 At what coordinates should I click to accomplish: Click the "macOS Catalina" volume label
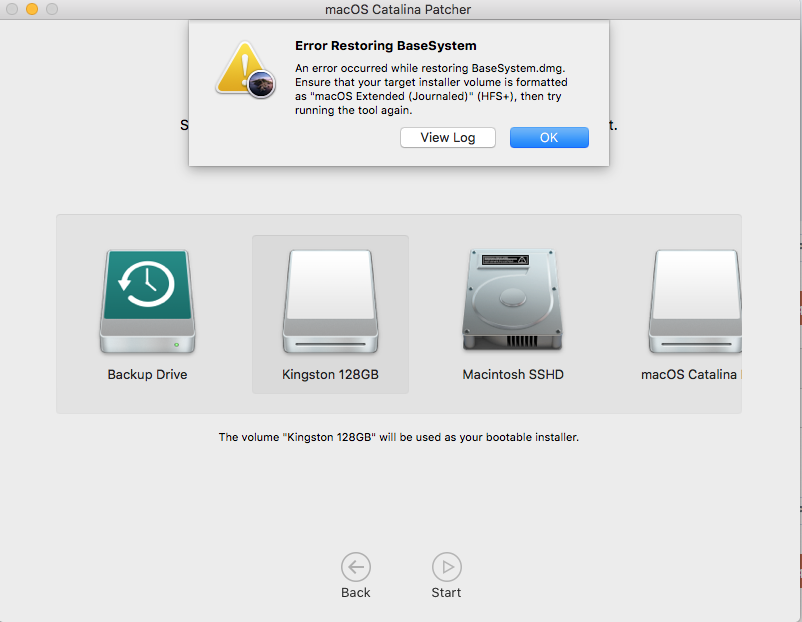689,374
